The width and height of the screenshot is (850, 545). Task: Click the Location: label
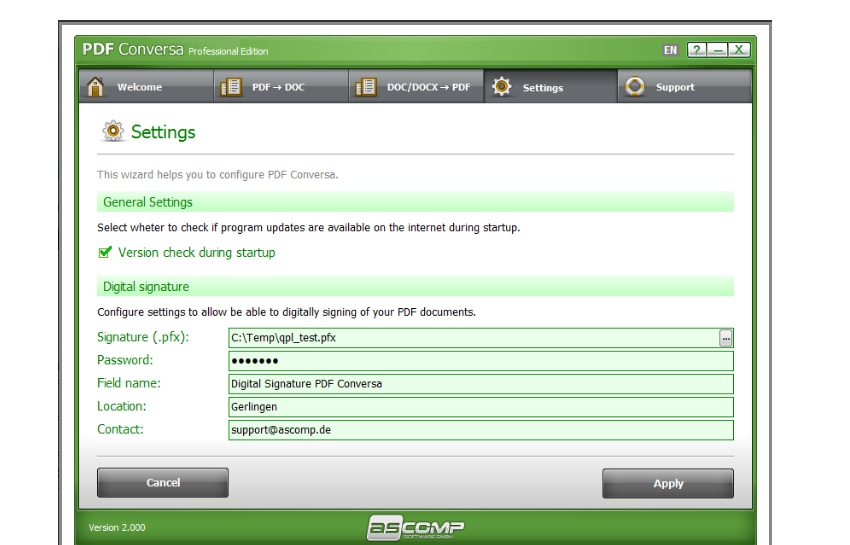click(121, 406)
